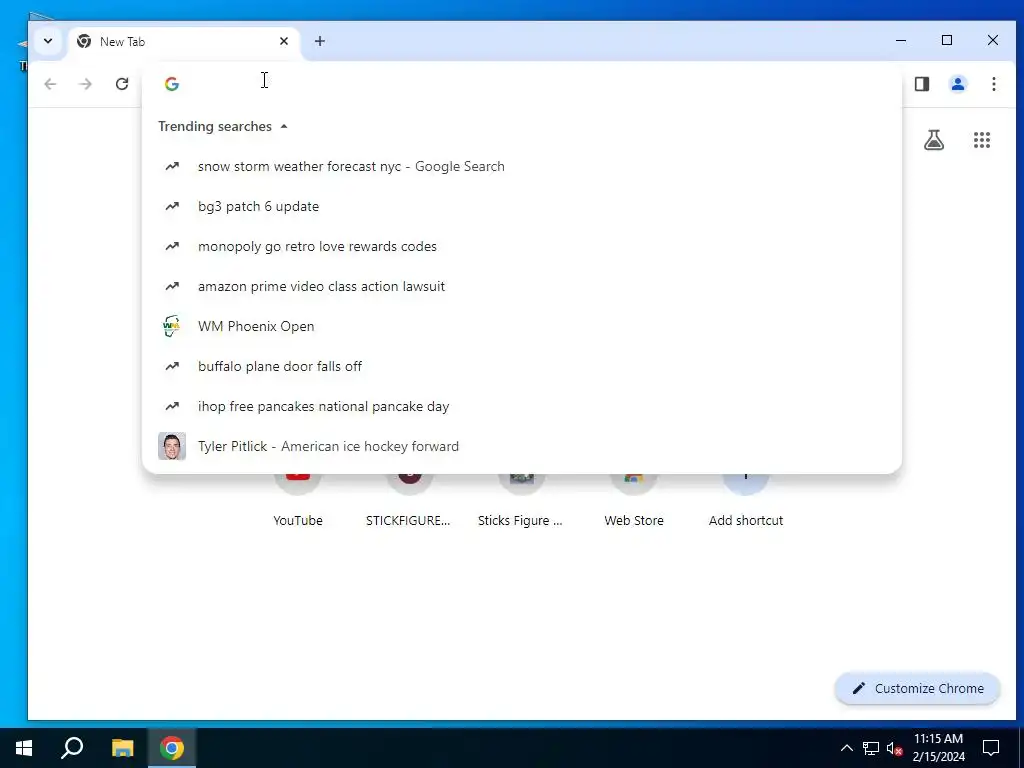The width and height of the screenshot is (1024, 768).
Task: Click trending arrow icon beside ihop pancakes
Action: tap(172, 406)
